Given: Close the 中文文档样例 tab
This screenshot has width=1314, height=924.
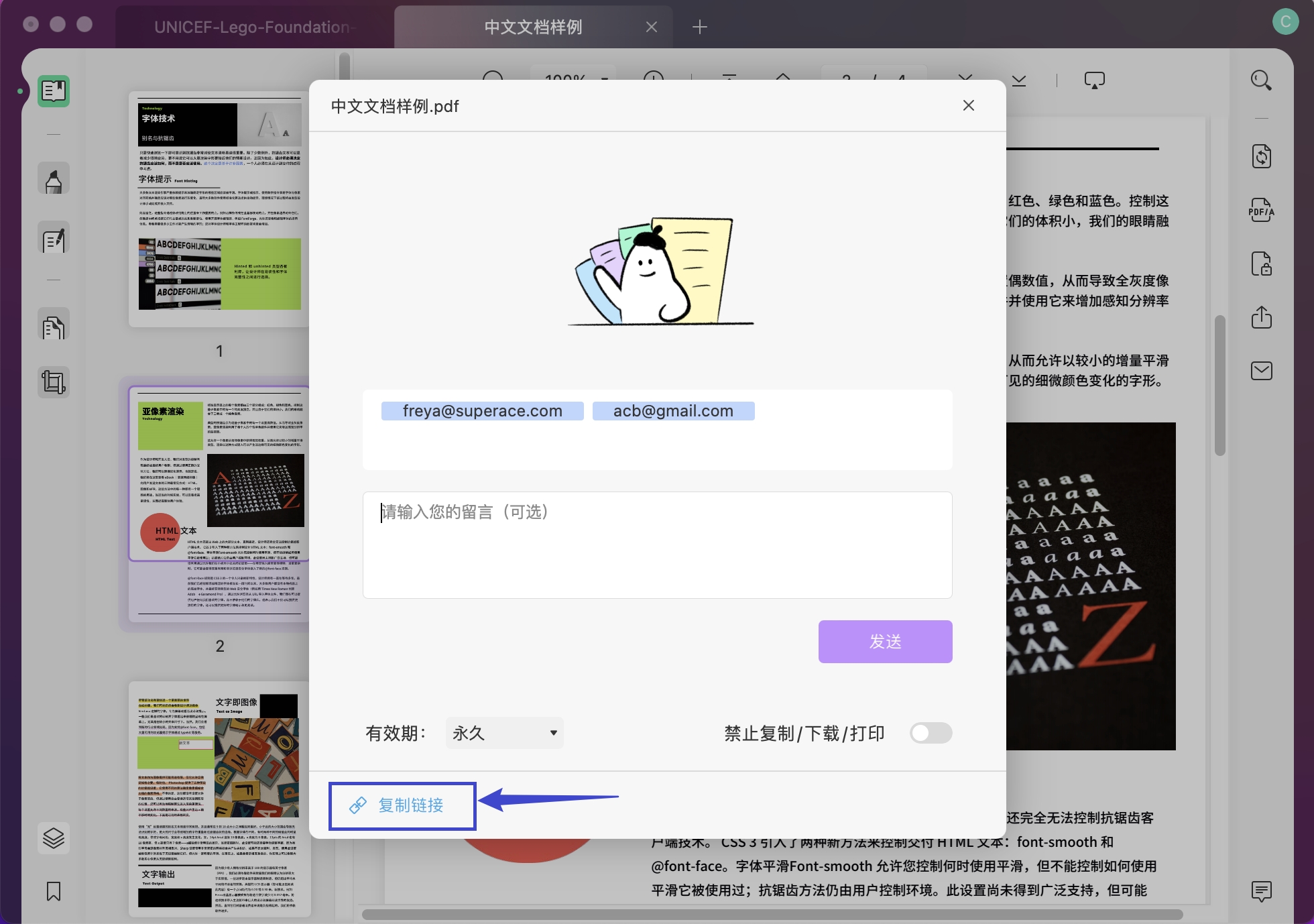Looking at the screenshot, I should [651, 27].
